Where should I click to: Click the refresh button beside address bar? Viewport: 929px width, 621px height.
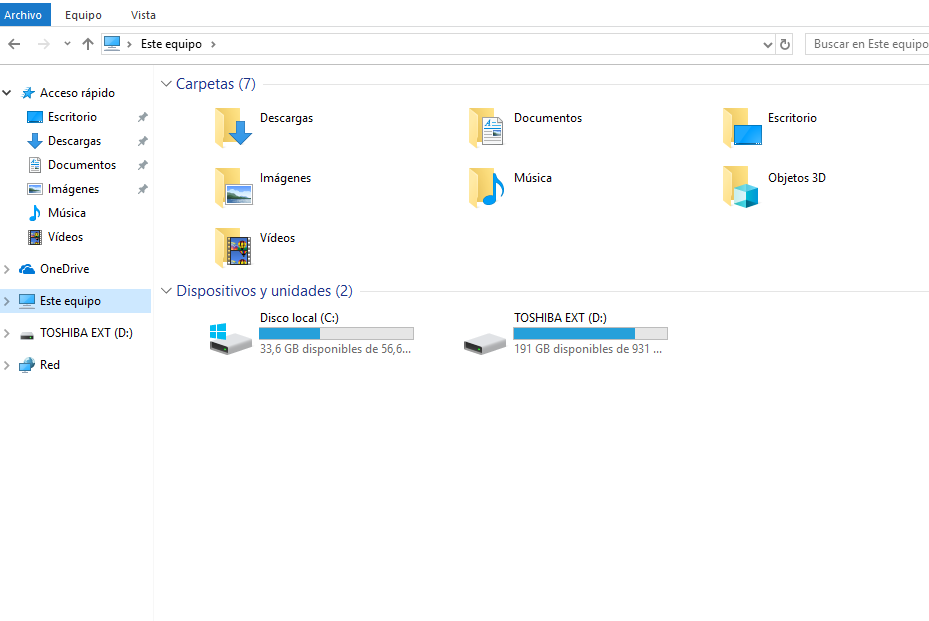tap(785, 44)
